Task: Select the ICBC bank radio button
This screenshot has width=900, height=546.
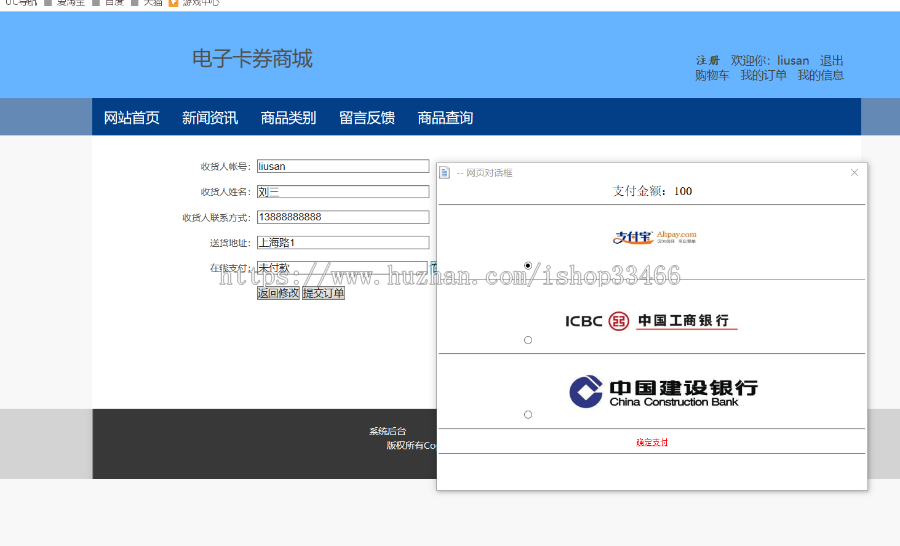Action: click(x=528, y=340)
